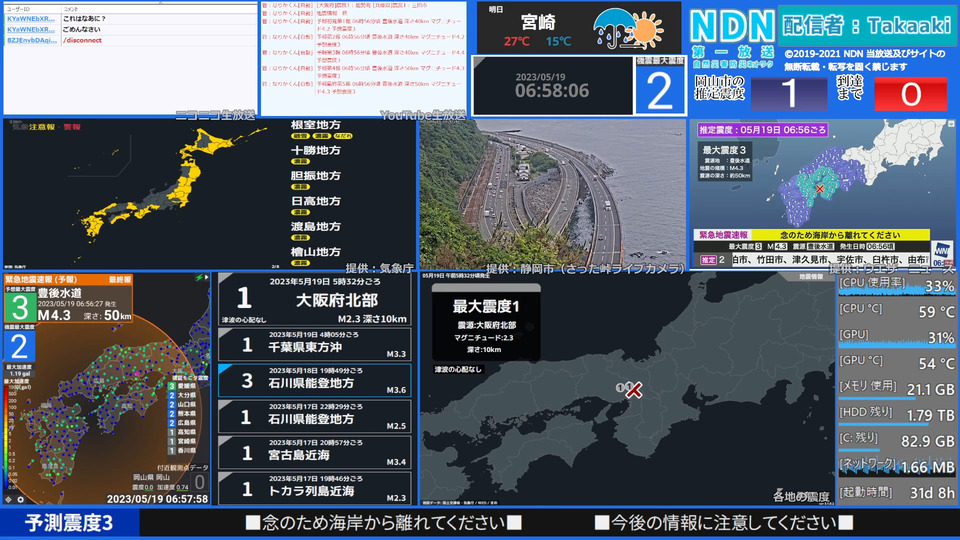Click the 根室地方 region name
This screenshot has width=960, height=540.
pyautogui.click(x=316, y=125)
